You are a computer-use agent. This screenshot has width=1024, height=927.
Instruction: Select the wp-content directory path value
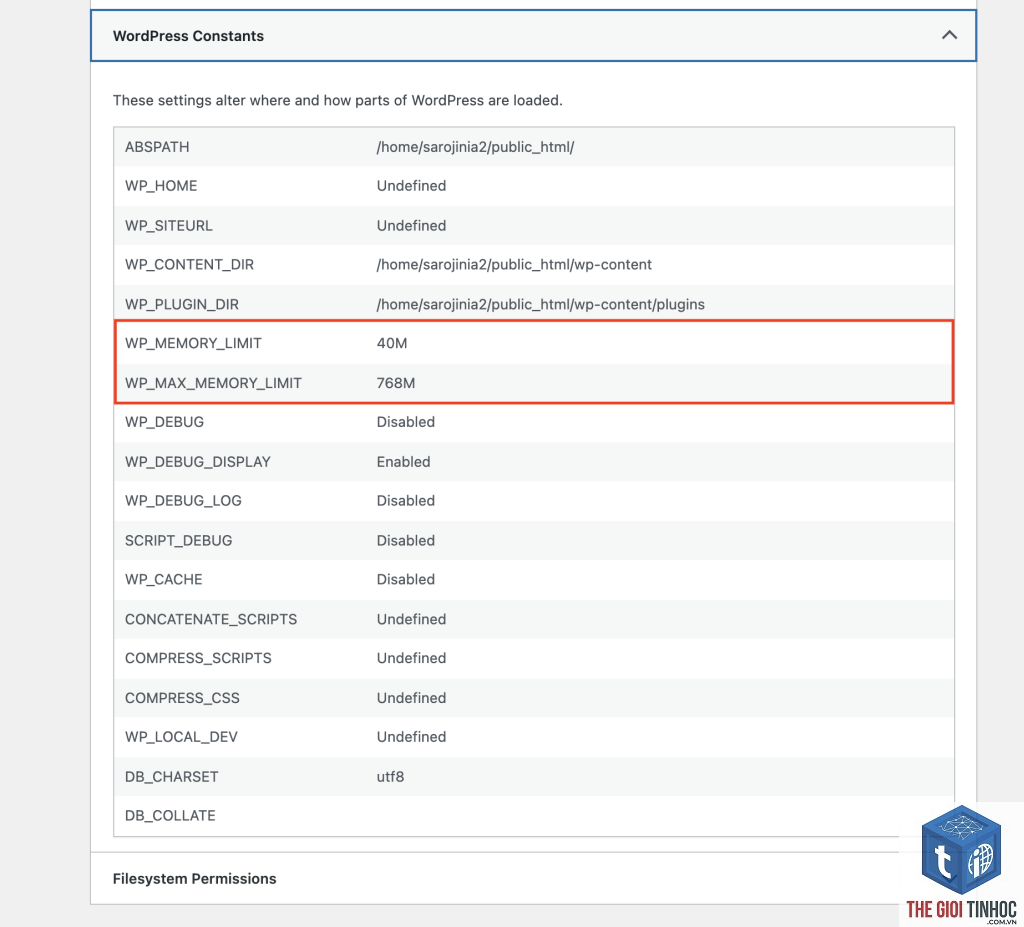(514, 265)
